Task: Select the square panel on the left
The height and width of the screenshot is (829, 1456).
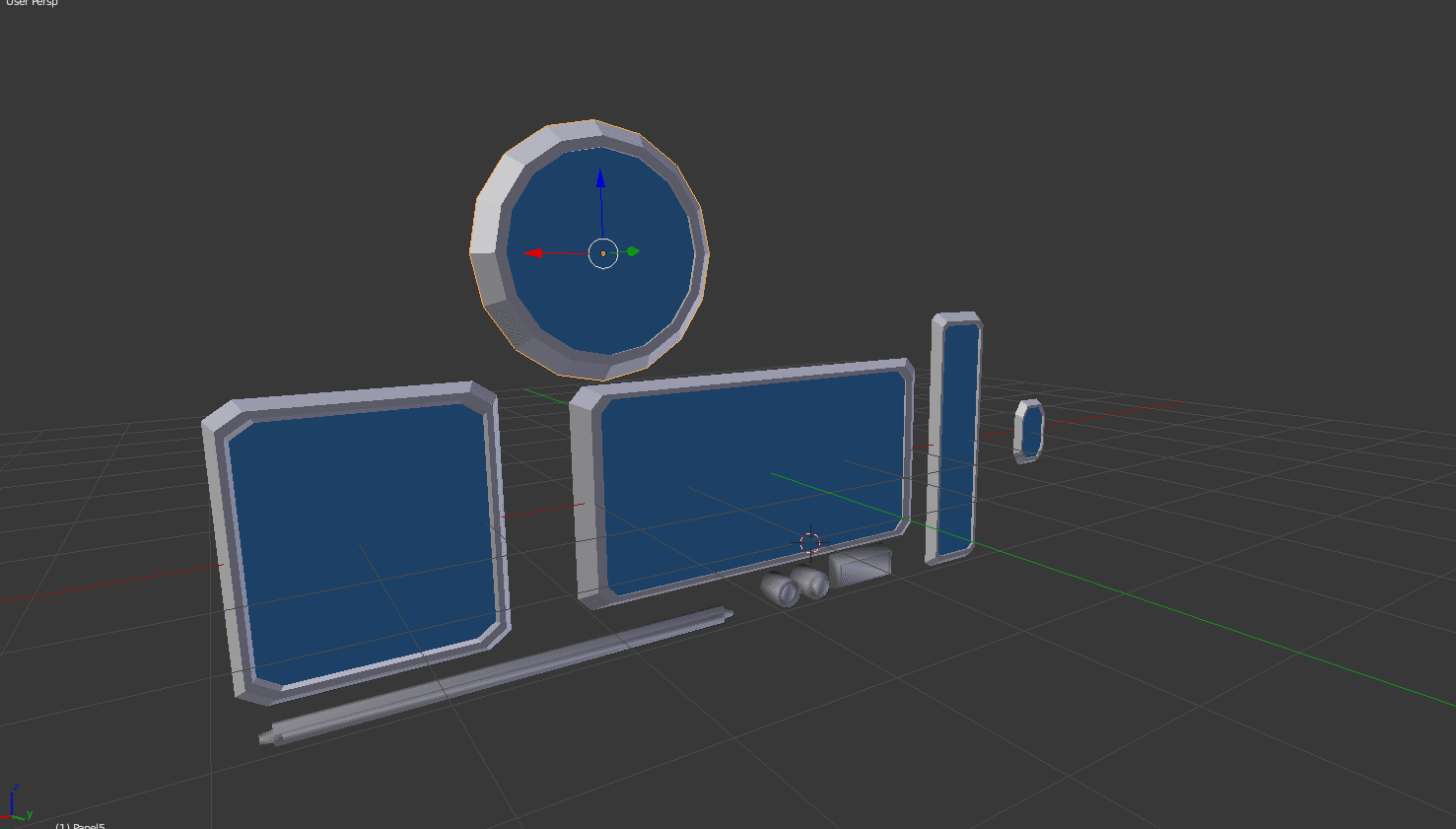Action: click(x=357, y=541)
